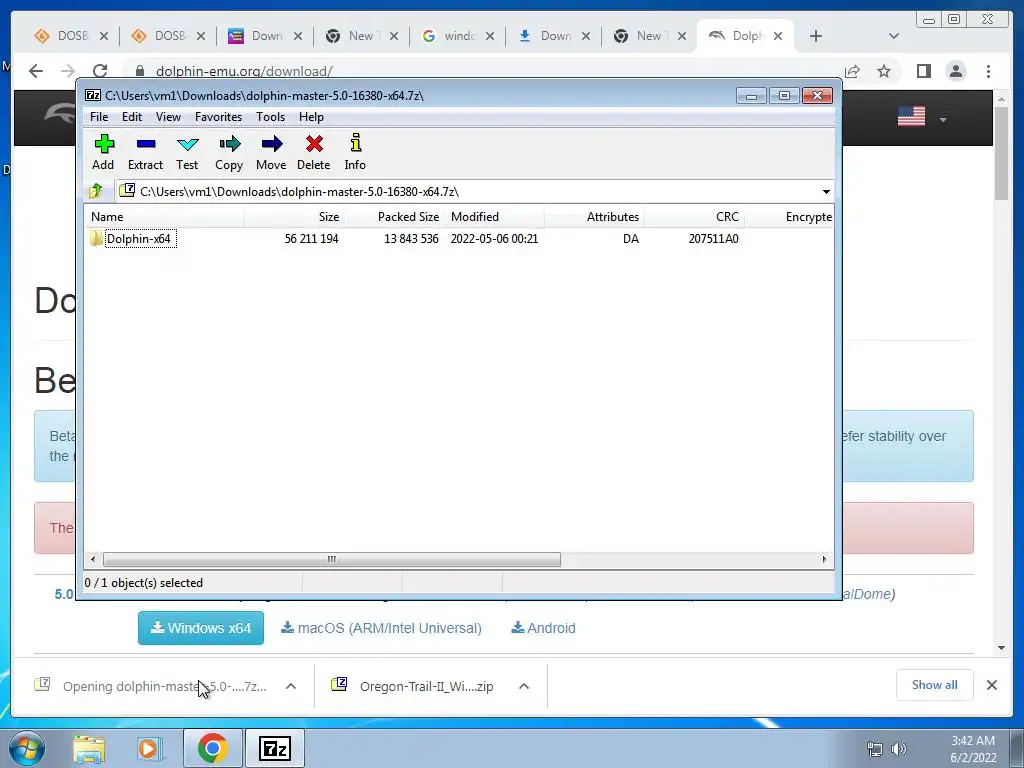The image size is (1024, 768).
Task: Expand options for Oregon-Trail-II zip download
Action: [x=524, y=686]
